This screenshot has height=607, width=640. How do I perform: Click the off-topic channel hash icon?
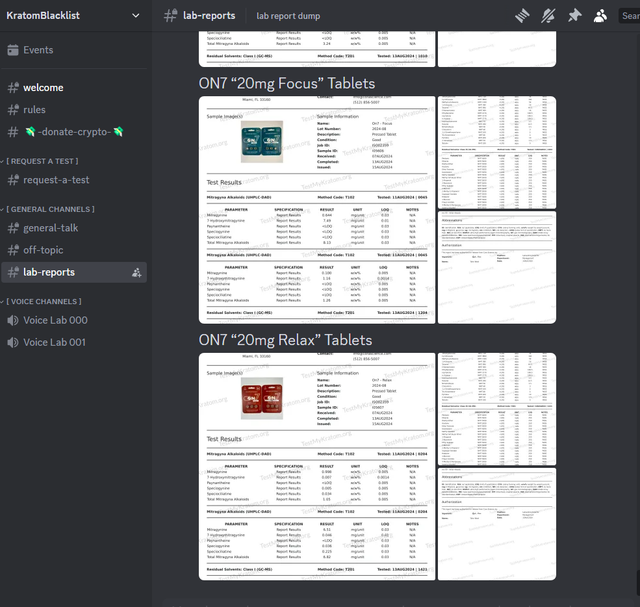(x=13, y=250)
